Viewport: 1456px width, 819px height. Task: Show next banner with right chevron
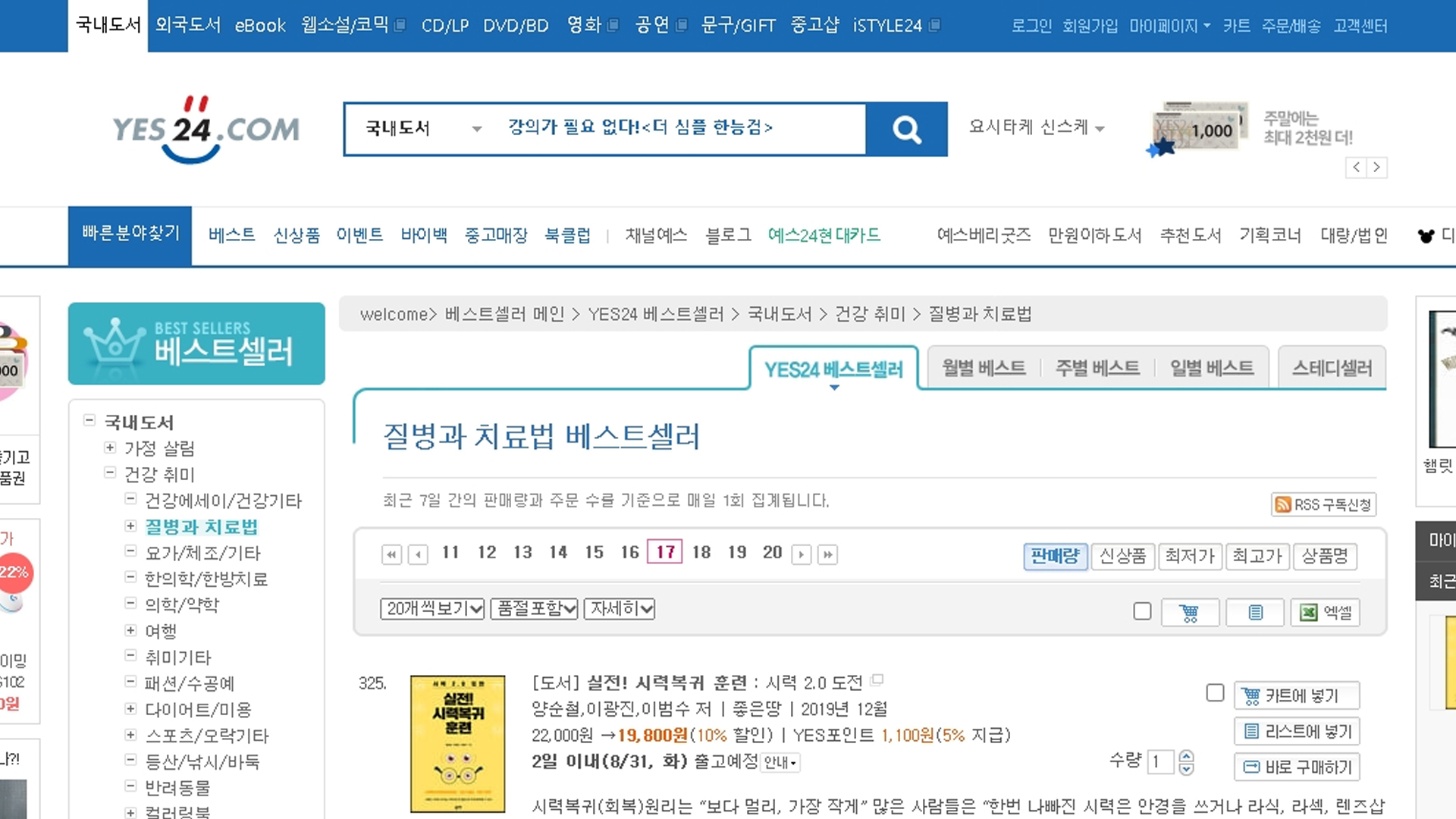(1377, 168)
